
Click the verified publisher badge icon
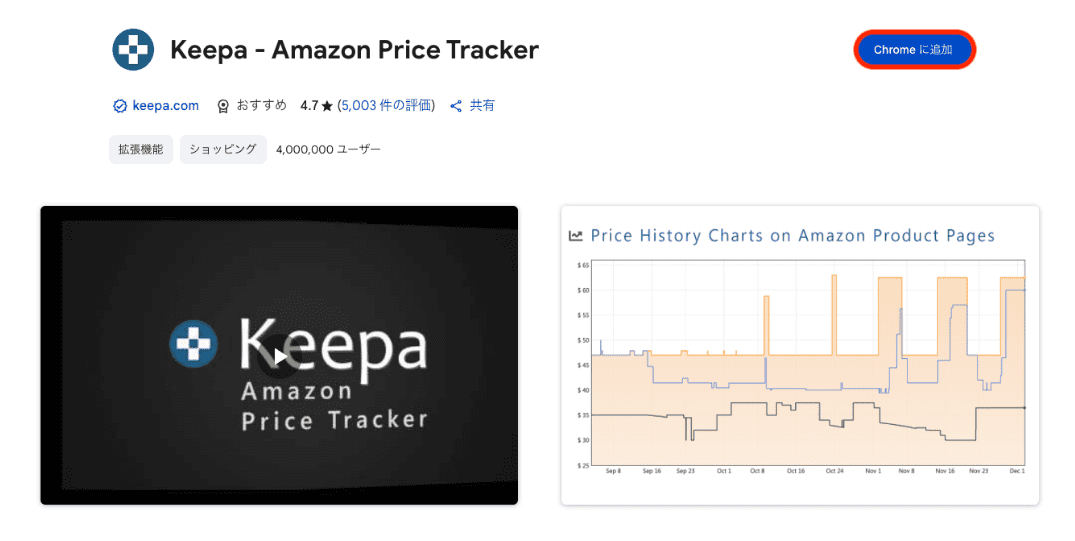coord(120,106)
